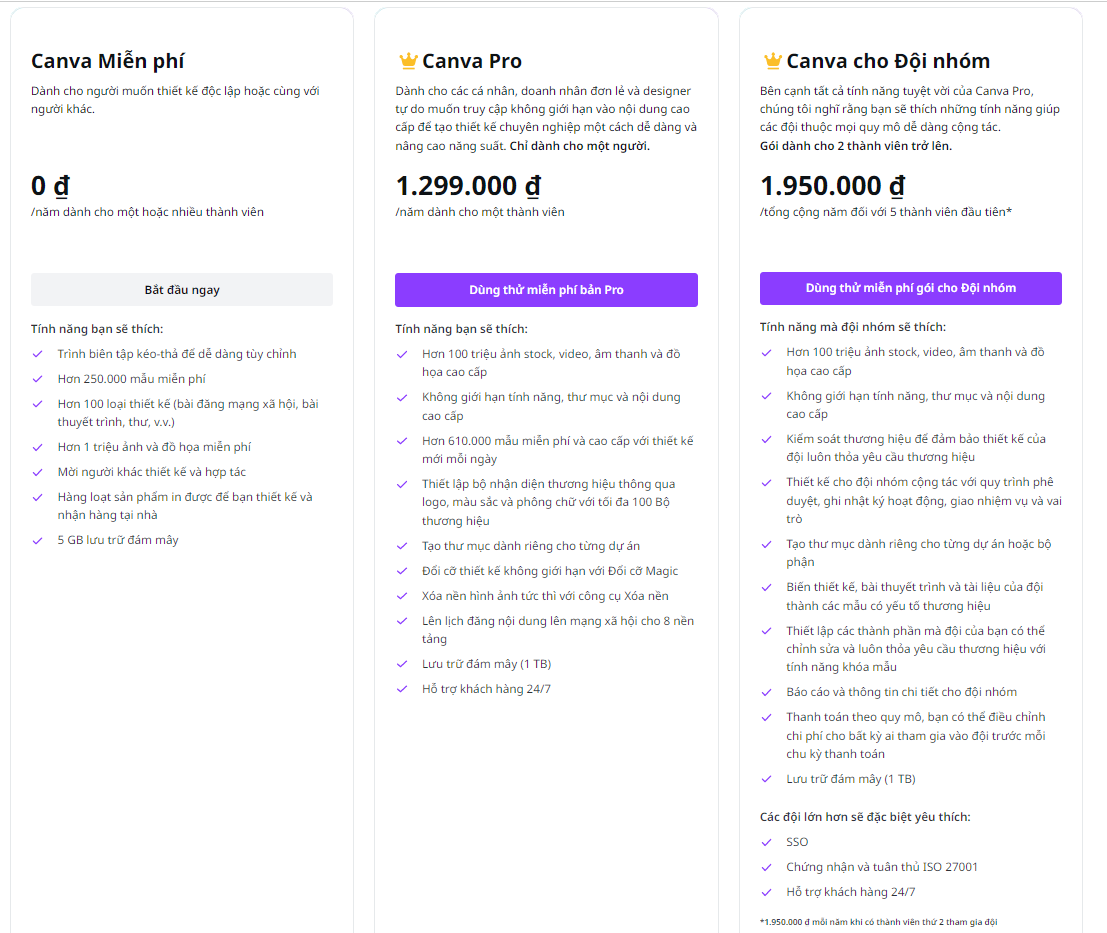Click the checkmark beside Chứng nhận và tuân thủ ISO 27001
1107x933 pixels.
767,867
